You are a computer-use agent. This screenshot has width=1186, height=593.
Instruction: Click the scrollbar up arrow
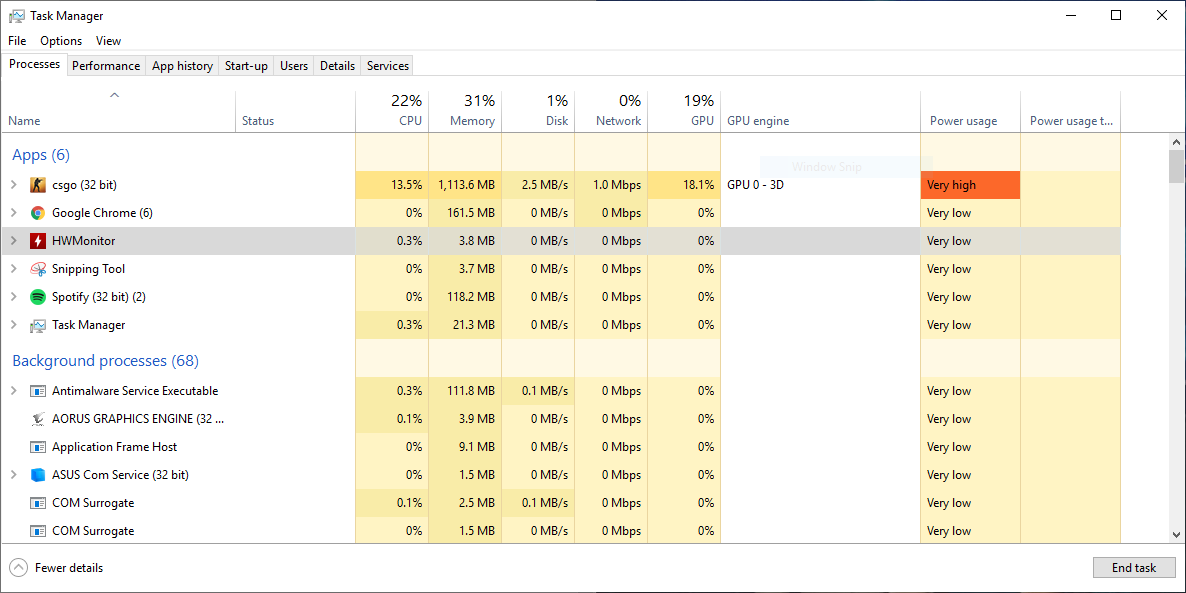[1176, 141]
